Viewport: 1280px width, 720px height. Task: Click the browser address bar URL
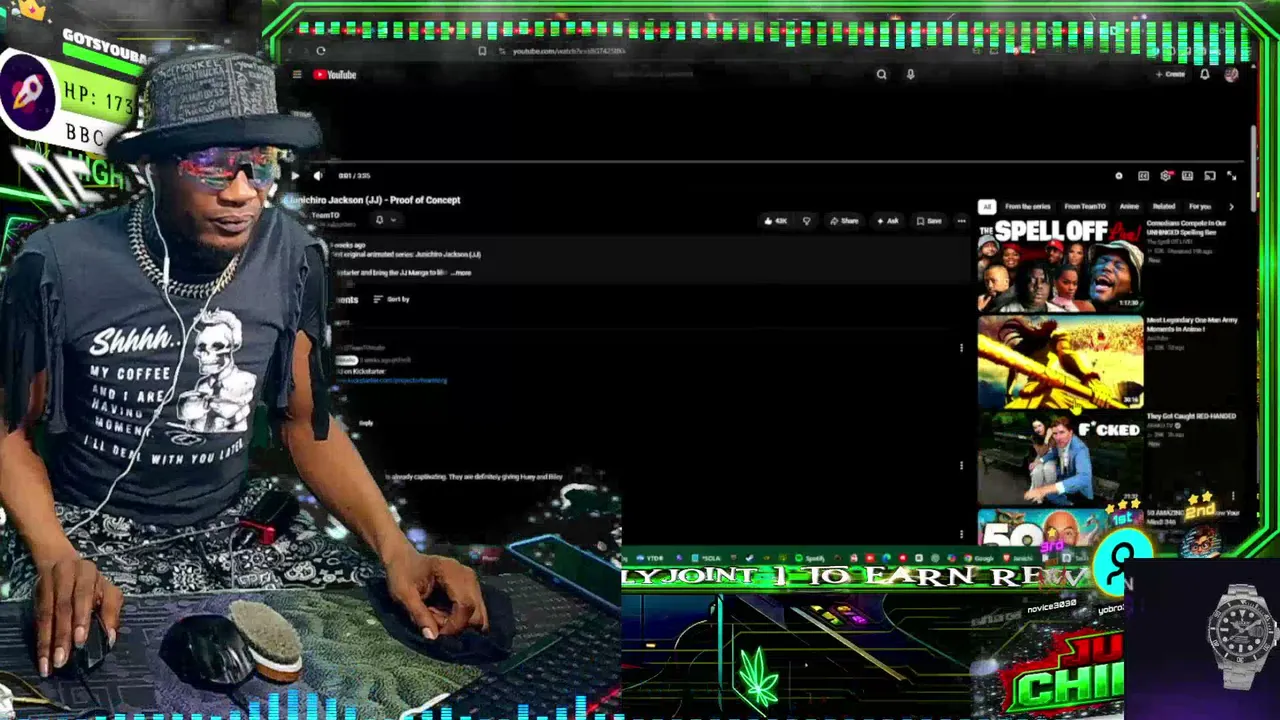(x=569, y=51)
